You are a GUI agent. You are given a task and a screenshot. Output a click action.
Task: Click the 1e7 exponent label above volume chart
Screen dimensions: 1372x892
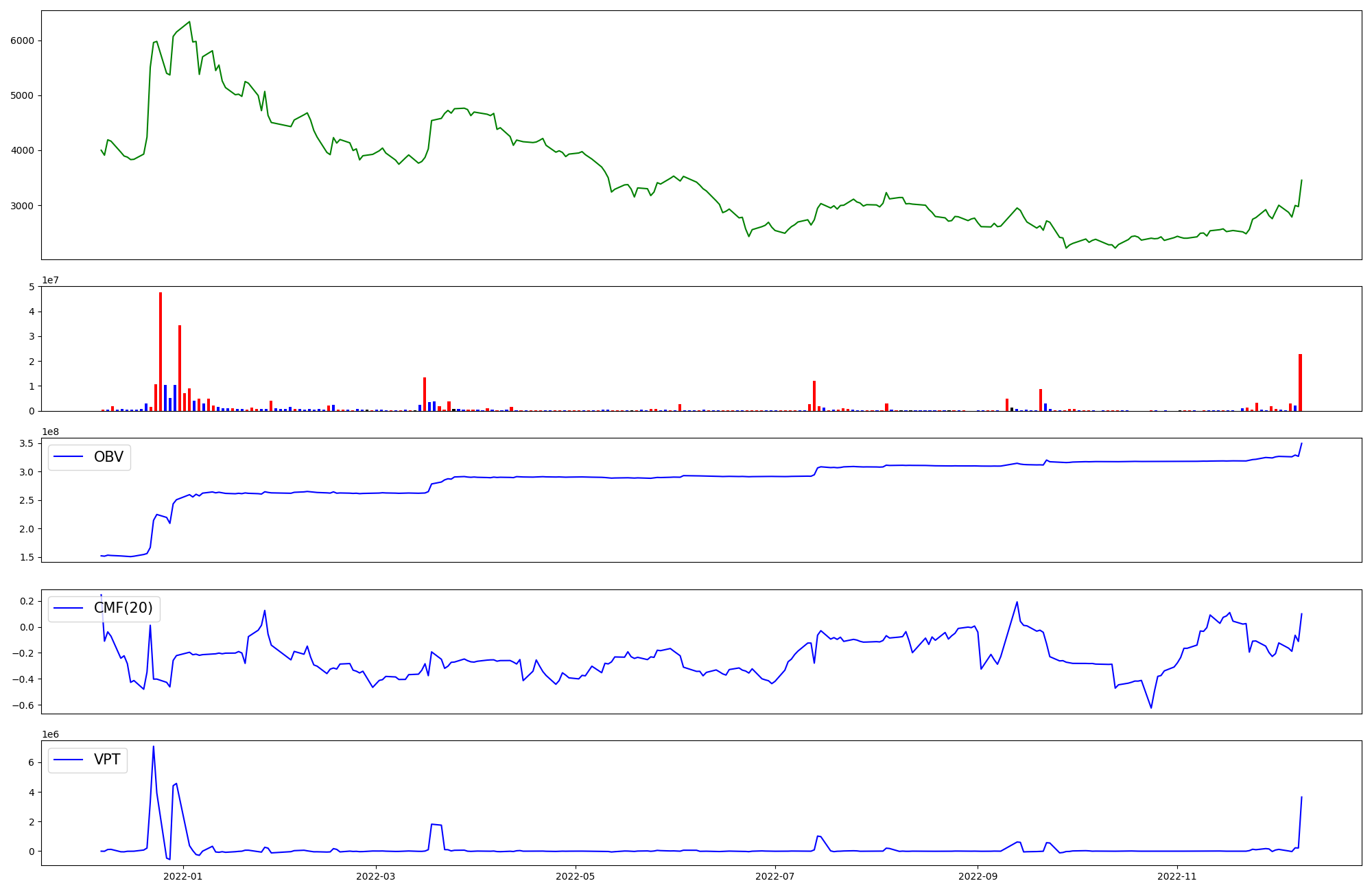pyautogui.click(x=51, y=280)
